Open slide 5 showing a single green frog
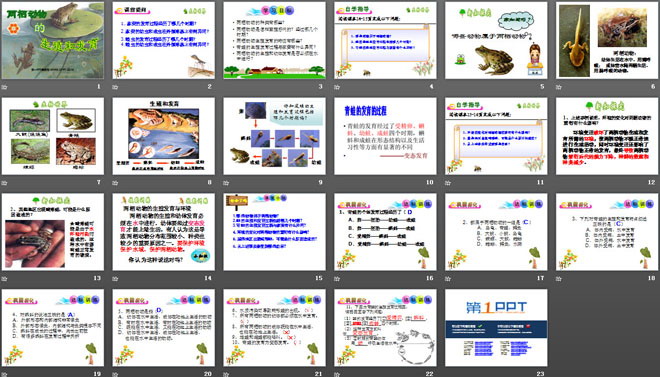The image size is (660, 377). point(496,40)
